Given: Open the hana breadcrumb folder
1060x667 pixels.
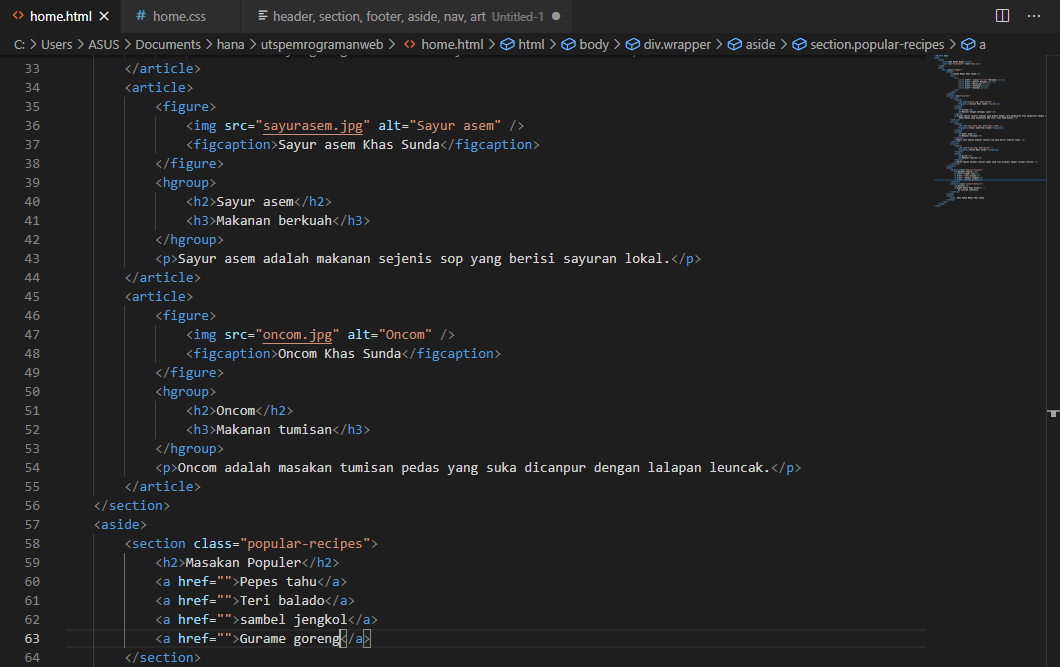Looking at the screenshot, I should tap(231, 45).
